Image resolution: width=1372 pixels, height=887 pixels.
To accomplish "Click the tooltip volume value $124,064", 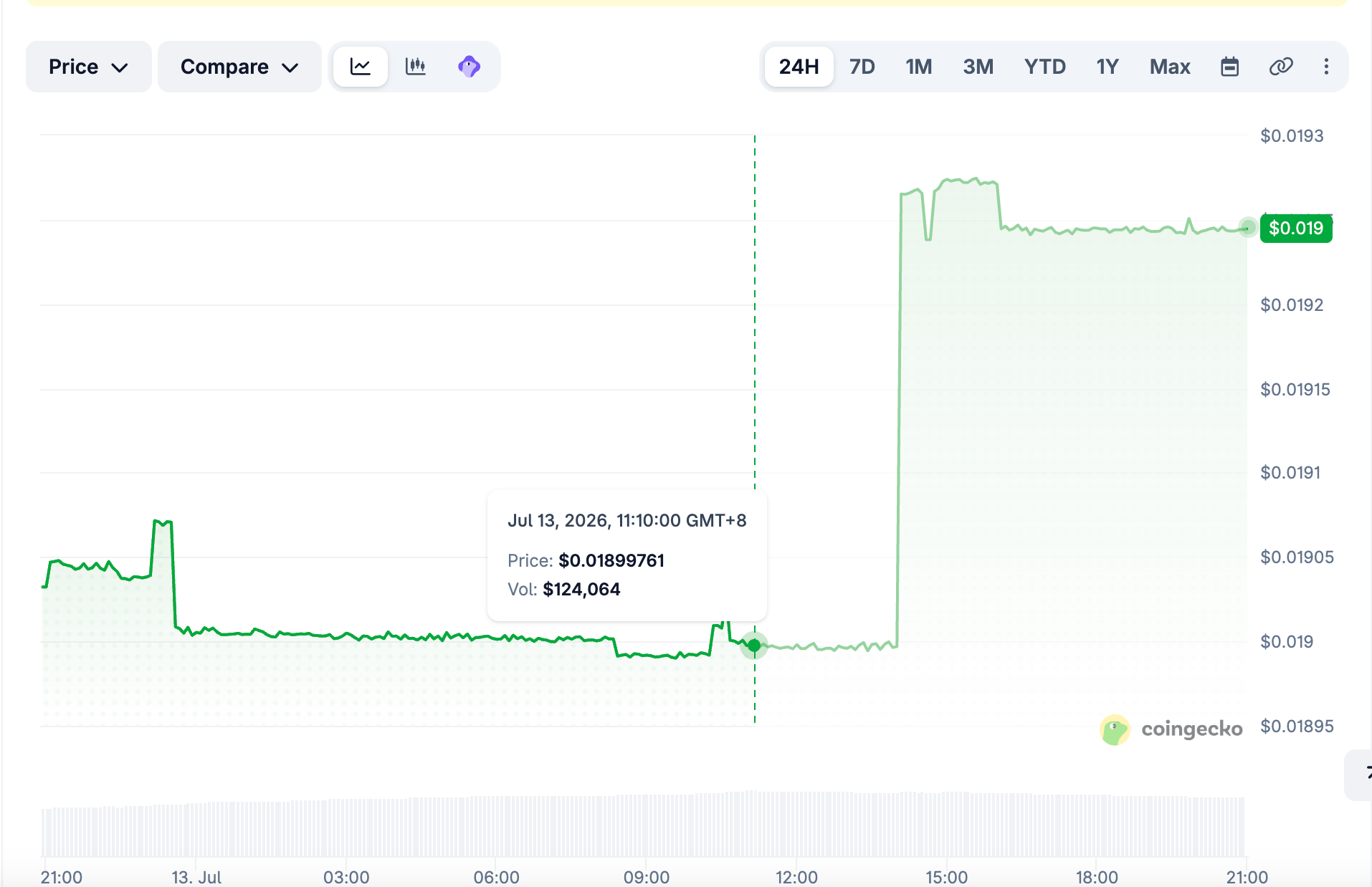I will pyautogui.click(x=581, y=590).
